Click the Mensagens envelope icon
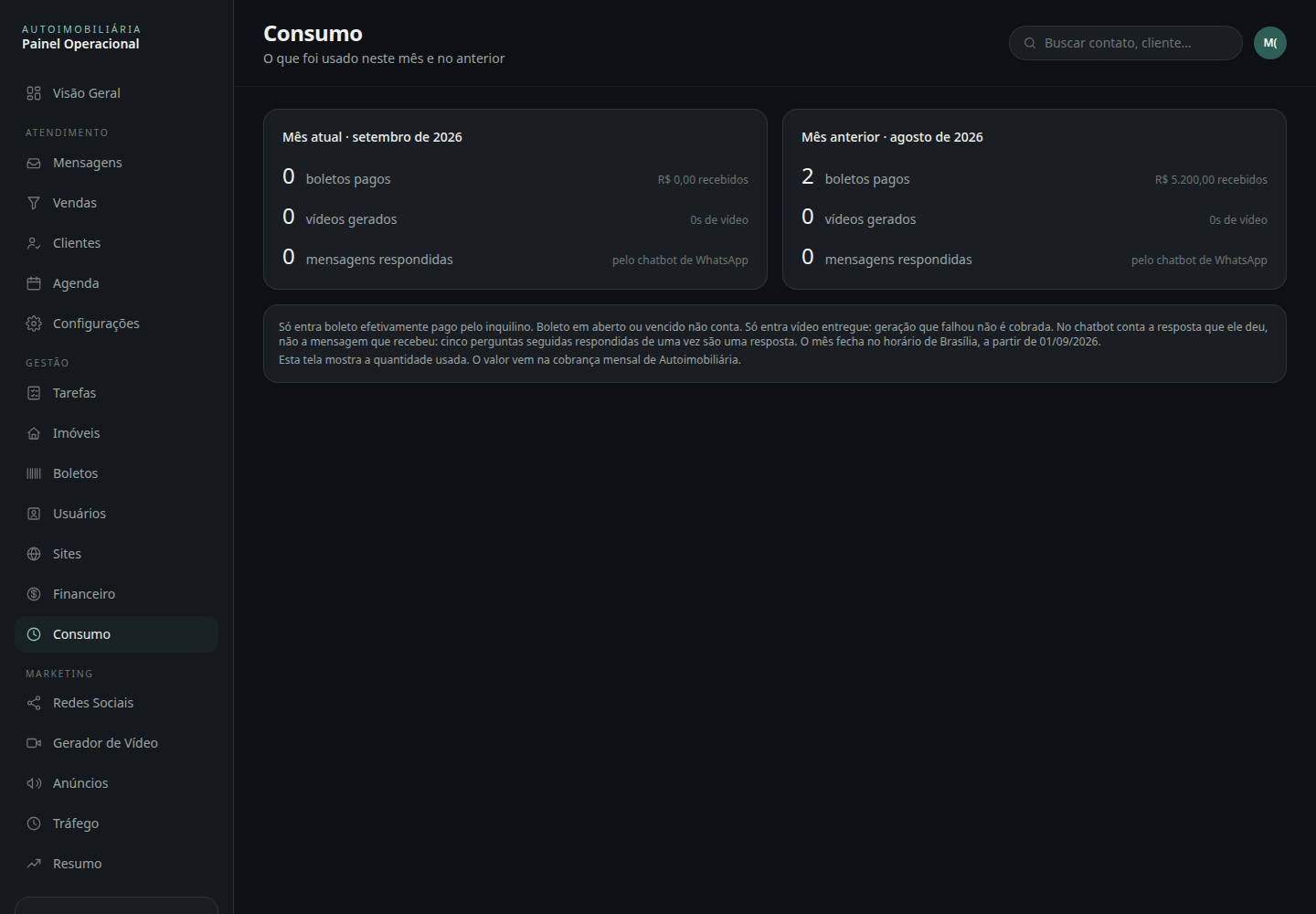Screen dimensions: 1316x914 click(x=34, y=163)
